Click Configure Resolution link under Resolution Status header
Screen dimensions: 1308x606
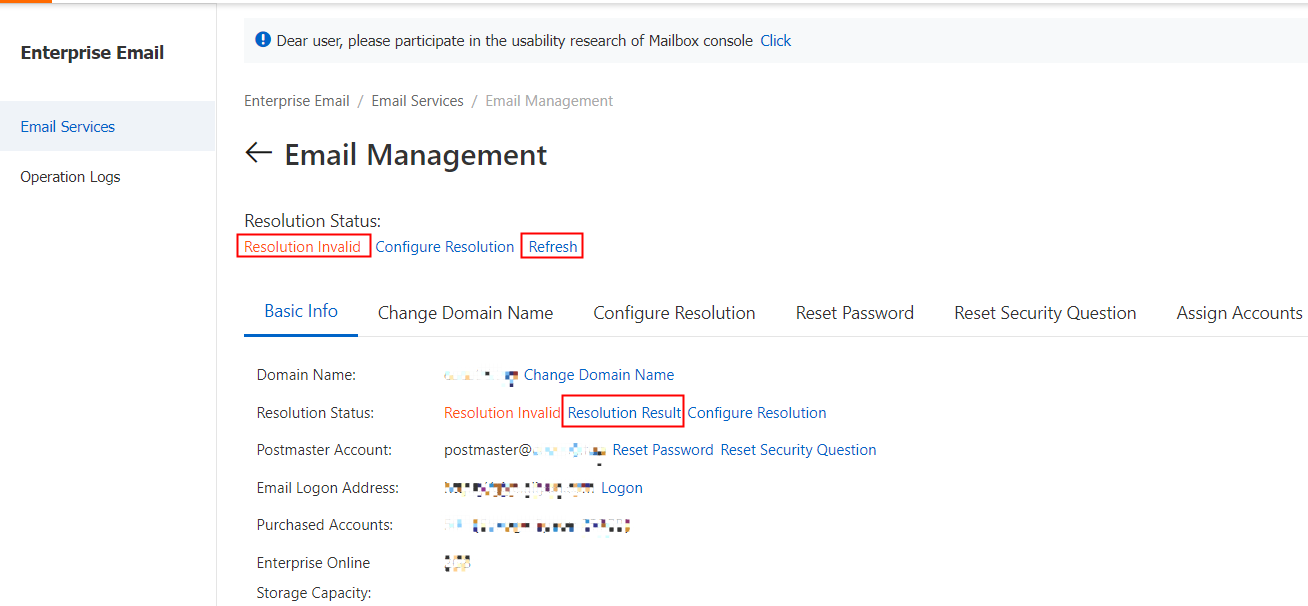445,247
